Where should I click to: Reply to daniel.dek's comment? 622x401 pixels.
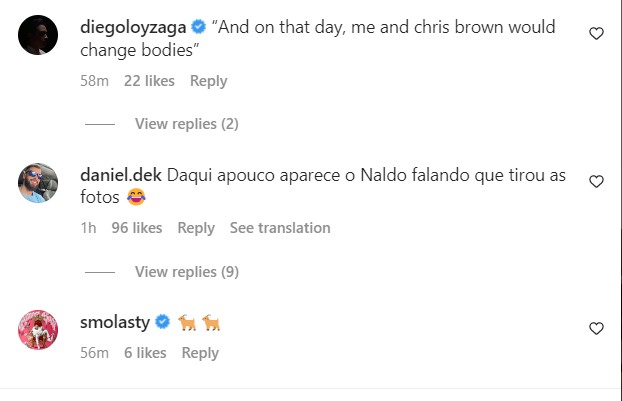(x=196, y=228)
